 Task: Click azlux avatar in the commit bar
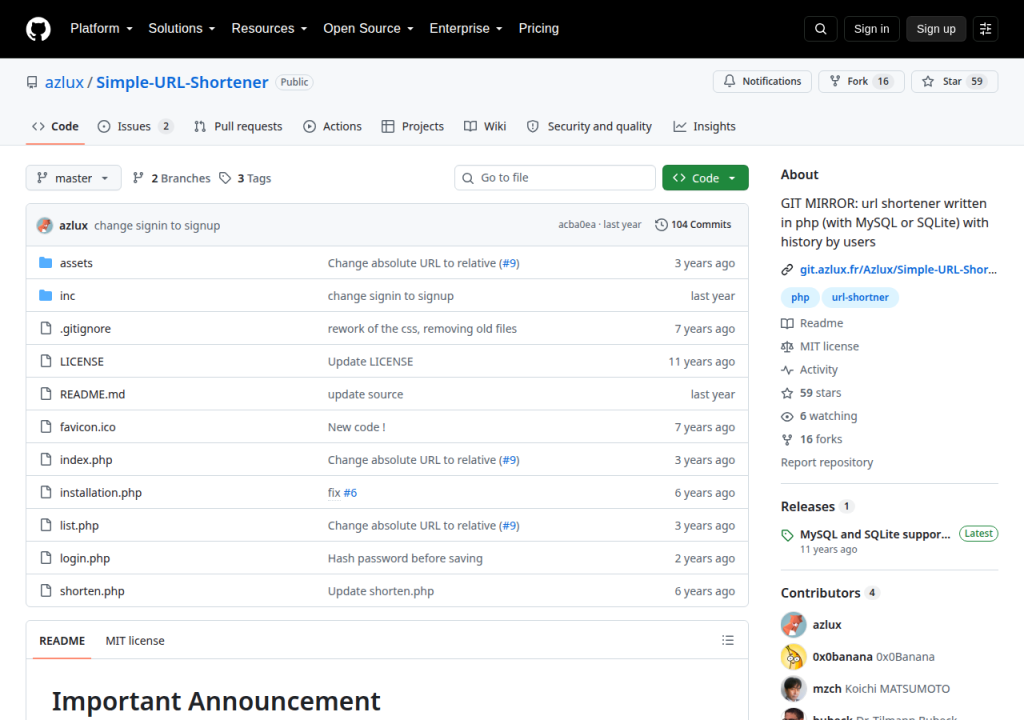[x=44, y=225]
